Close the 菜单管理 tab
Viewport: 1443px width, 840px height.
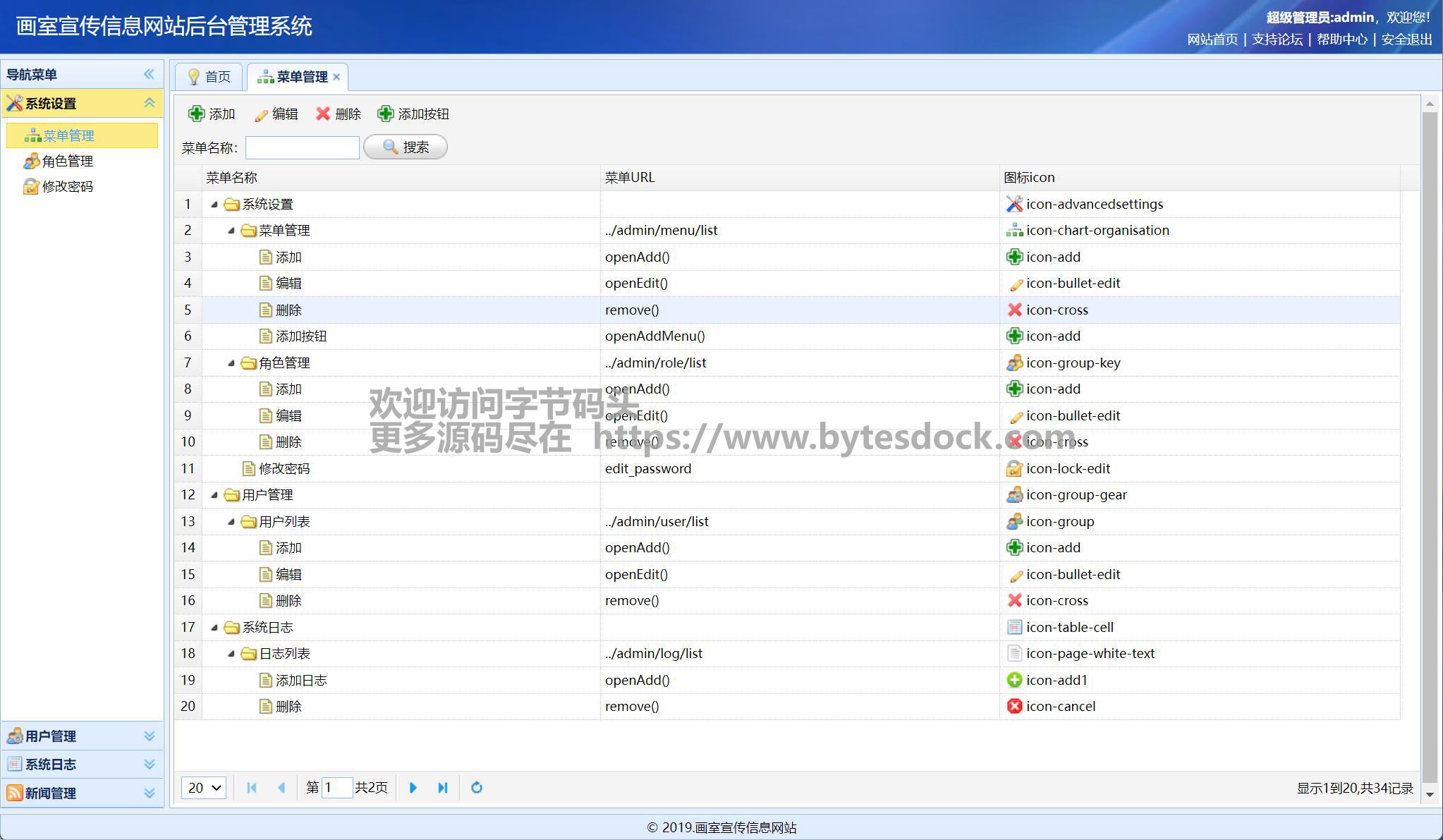336,77
